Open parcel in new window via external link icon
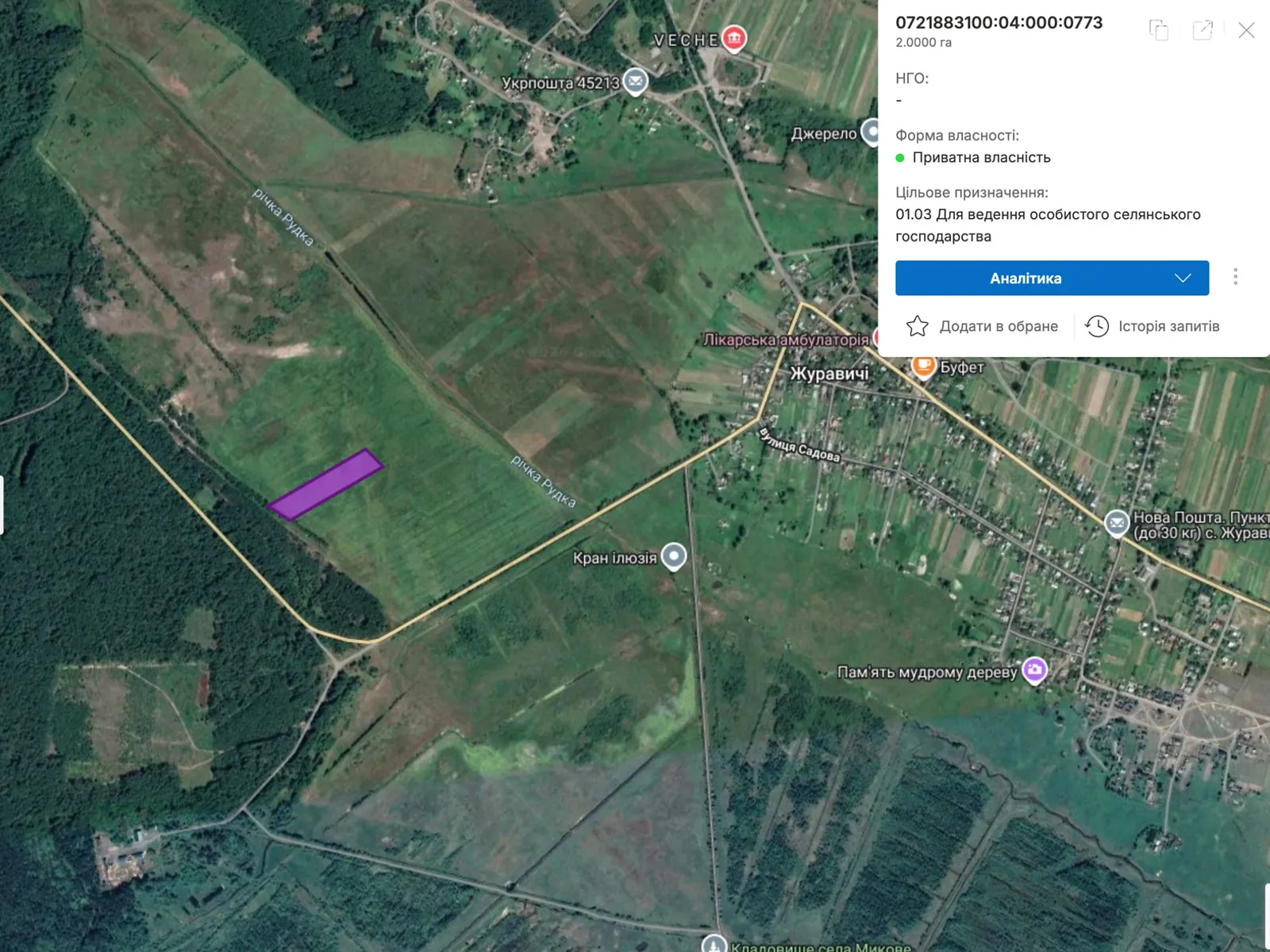The image size is (1270, 952). 1200,30
